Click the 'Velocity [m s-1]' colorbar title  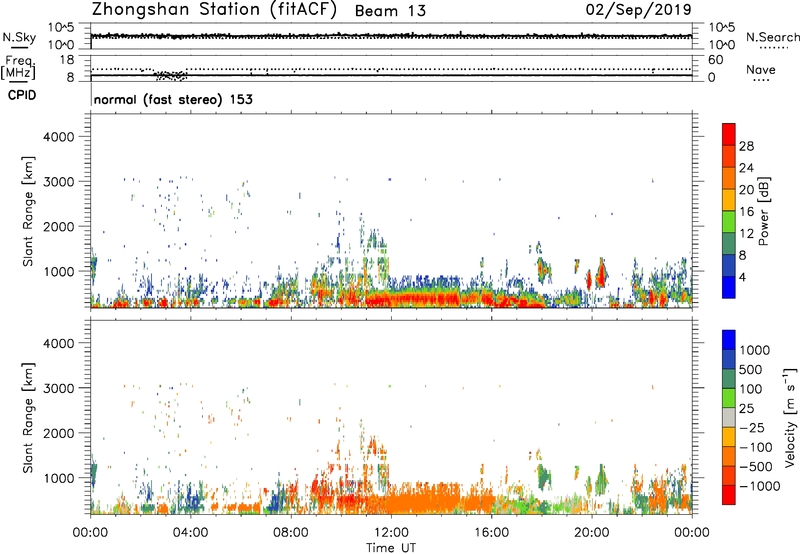pyautogui.click(x=790, y=417)
